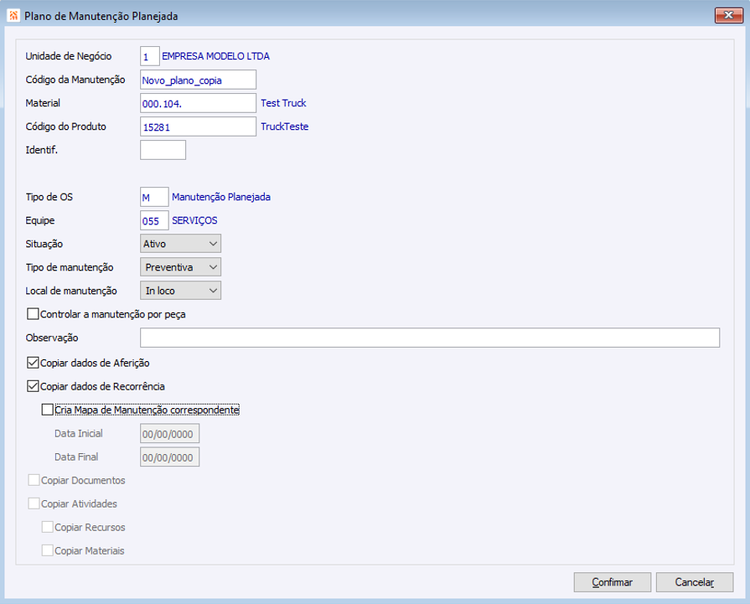Viewport: 750px width, 604px height.
Task: Tick the Copiar Recursos checkbox
Action: pos(47,527)
